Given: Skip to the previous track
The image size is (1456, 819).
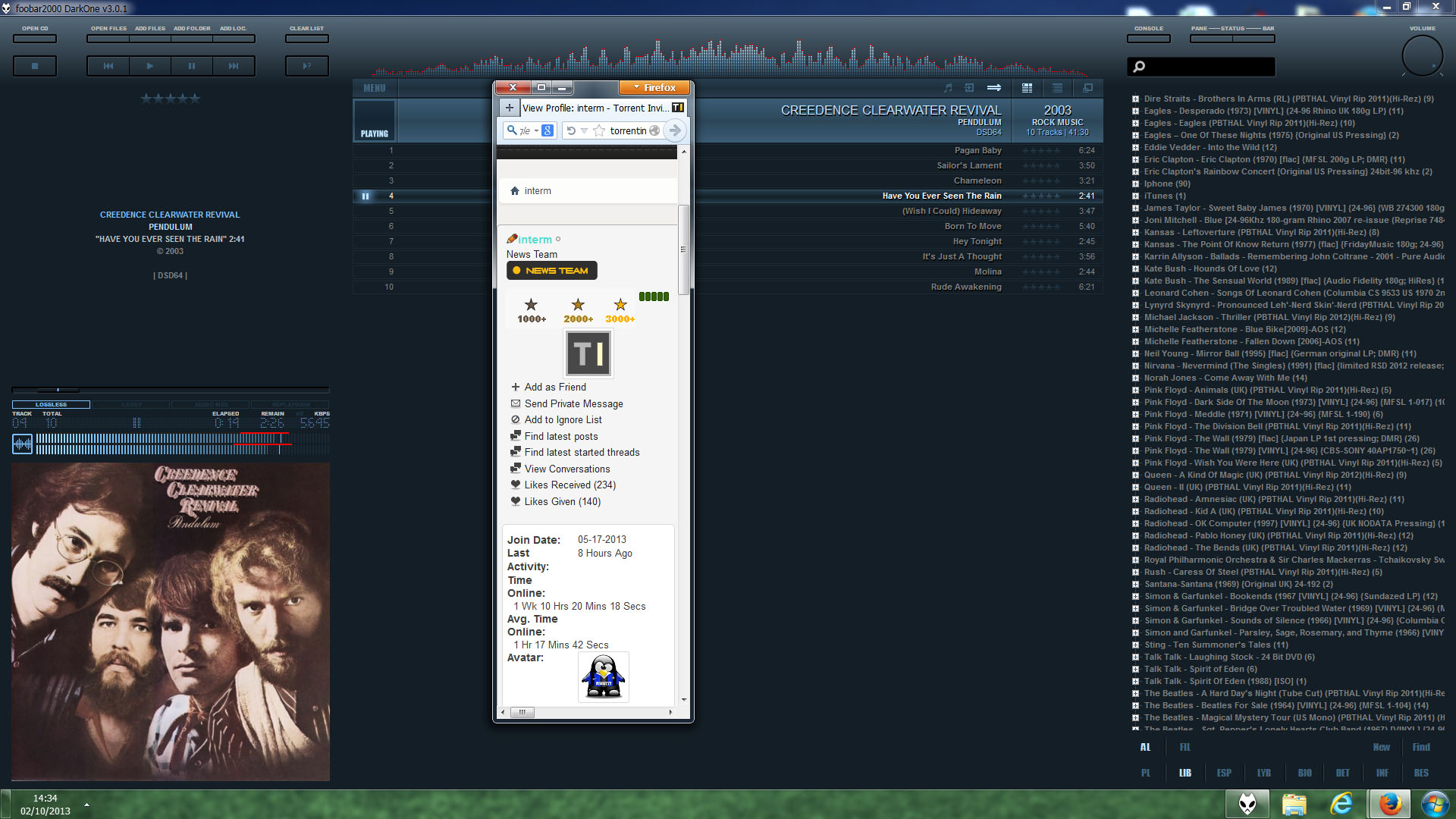Looking at the screenshot, I should coord(108,66).
